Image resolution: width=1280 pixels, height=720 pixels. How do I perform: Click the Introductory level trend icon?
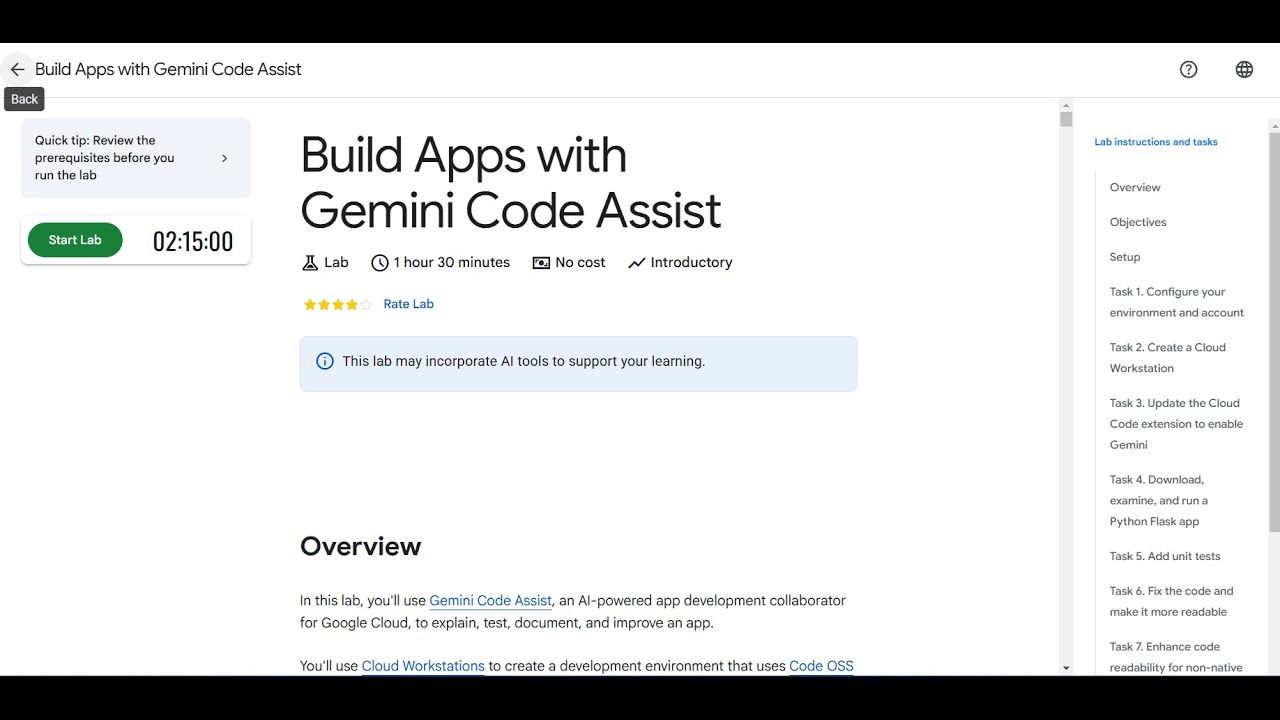(637, 263)
